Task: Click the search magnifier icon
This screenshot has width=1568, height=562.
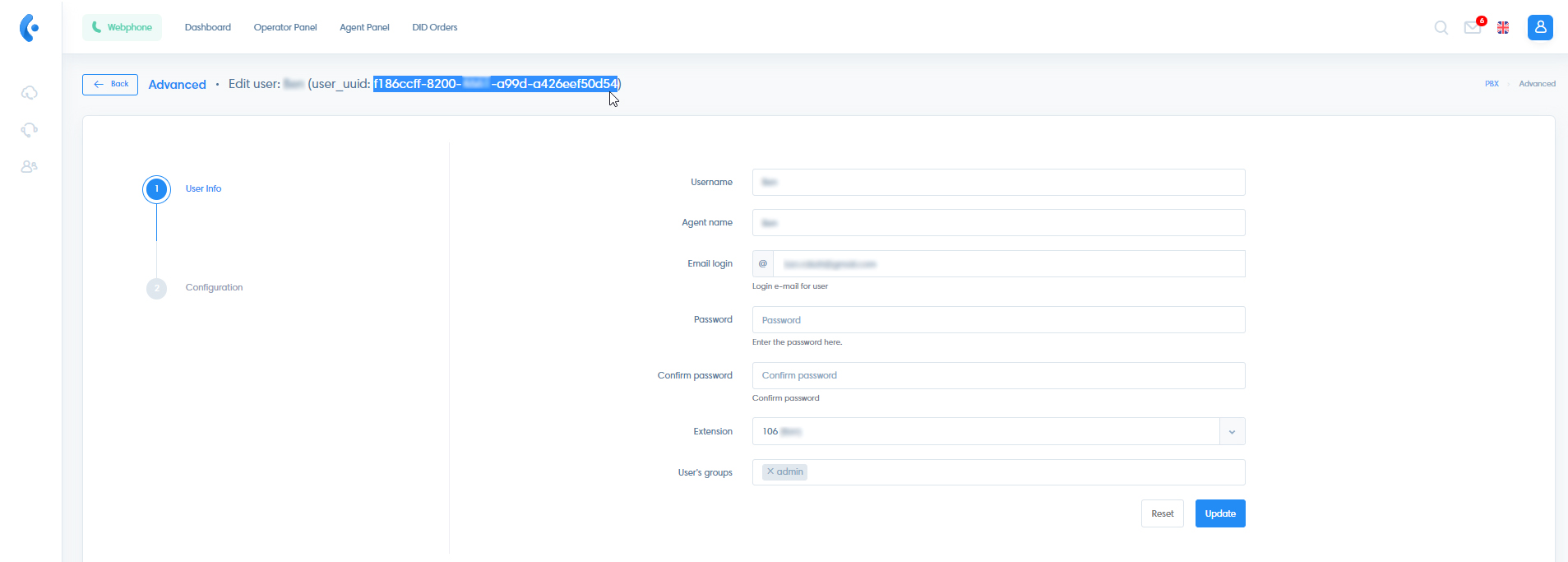Action: click(1441, 28)
